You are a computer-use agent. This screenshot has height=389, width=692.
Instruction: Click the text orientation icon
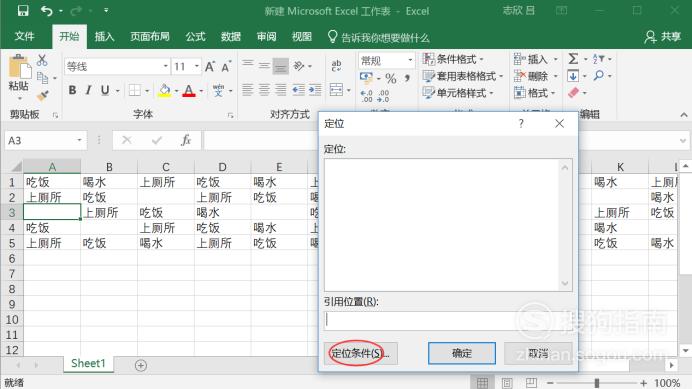[x=299, y=66]
